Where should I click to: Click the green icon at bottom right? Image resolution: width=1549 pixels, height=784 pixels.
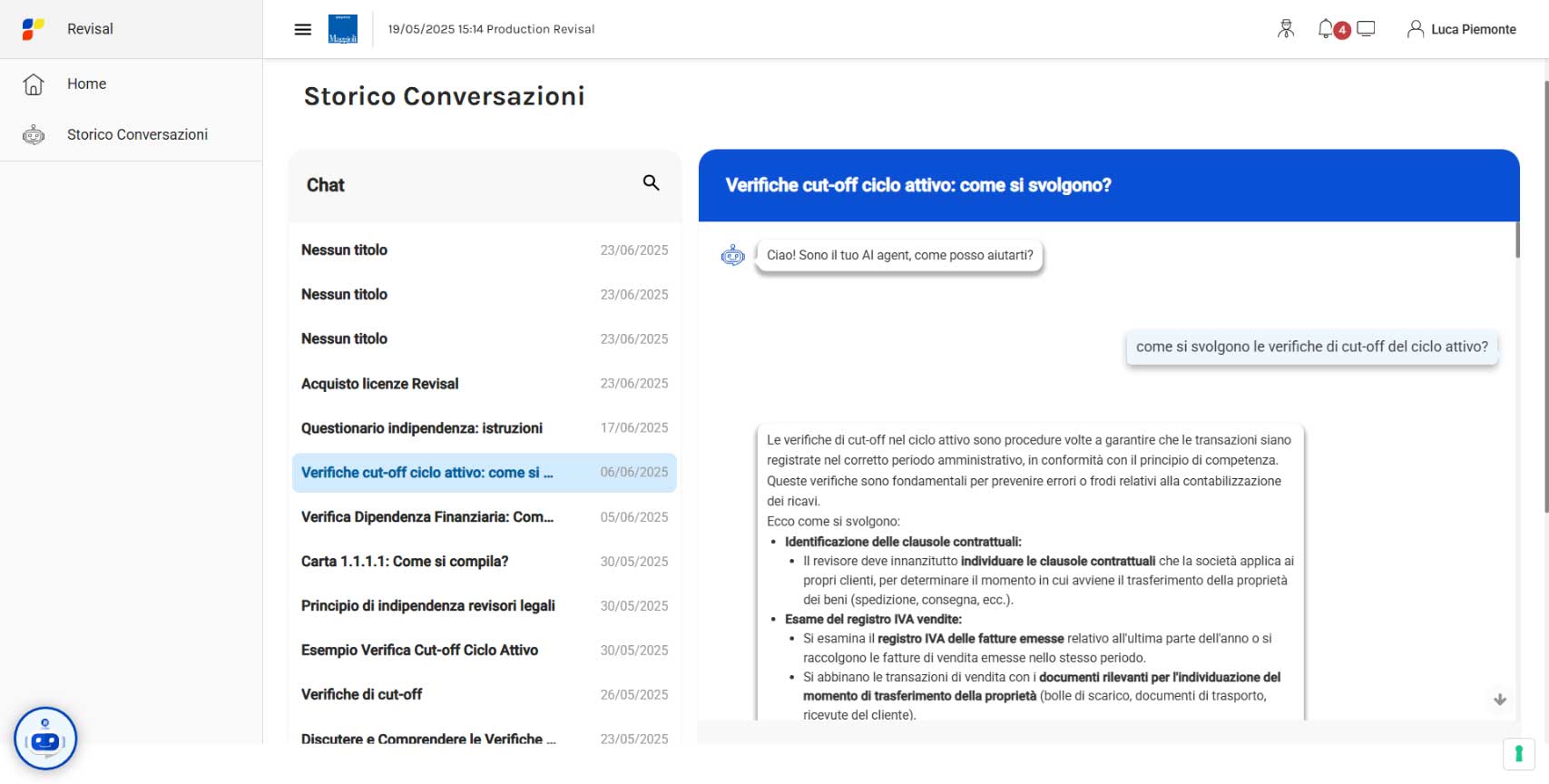click(x=1518, y=754)
